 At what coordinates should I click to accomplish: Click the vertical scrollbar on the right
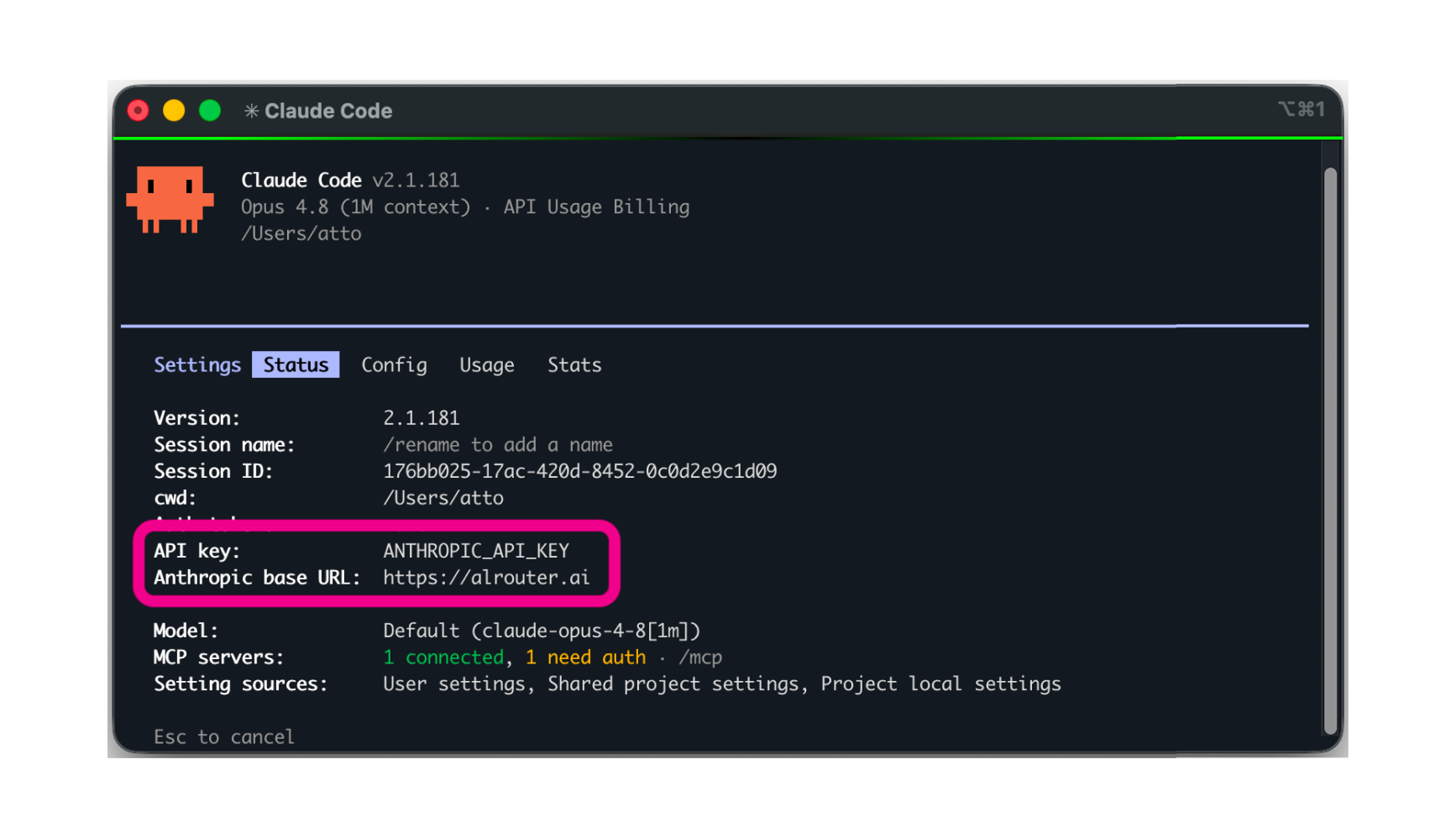tap(1329, 451)
